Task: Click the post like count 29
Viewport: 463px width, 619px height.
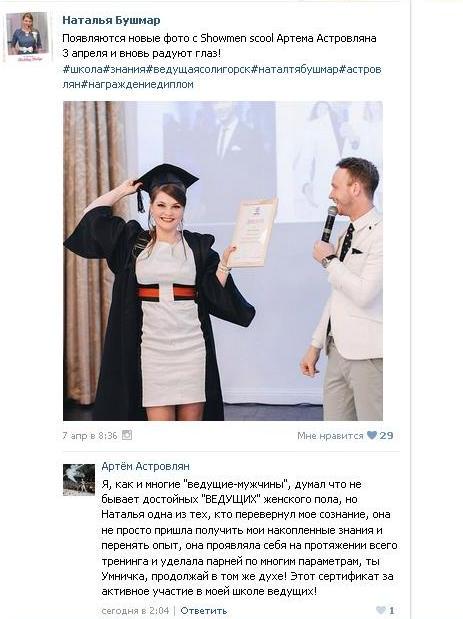Action: click(x=386, y=435)
